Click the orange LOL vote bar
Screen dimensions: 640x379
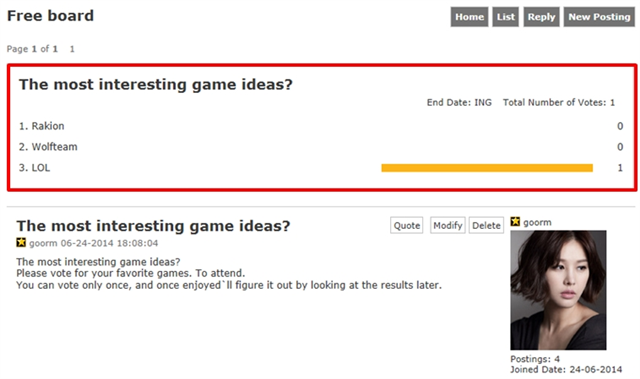[x=487, y=168]
